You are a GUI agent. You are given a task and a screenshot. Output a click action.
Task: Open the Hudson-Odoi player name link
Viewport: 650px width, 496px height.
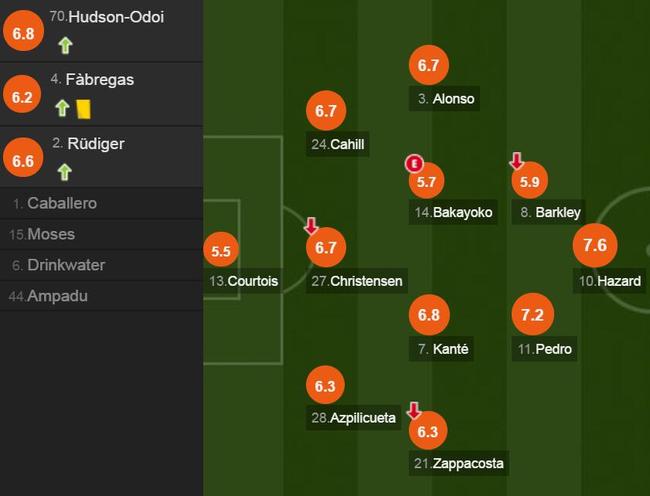tap(116, 17)
